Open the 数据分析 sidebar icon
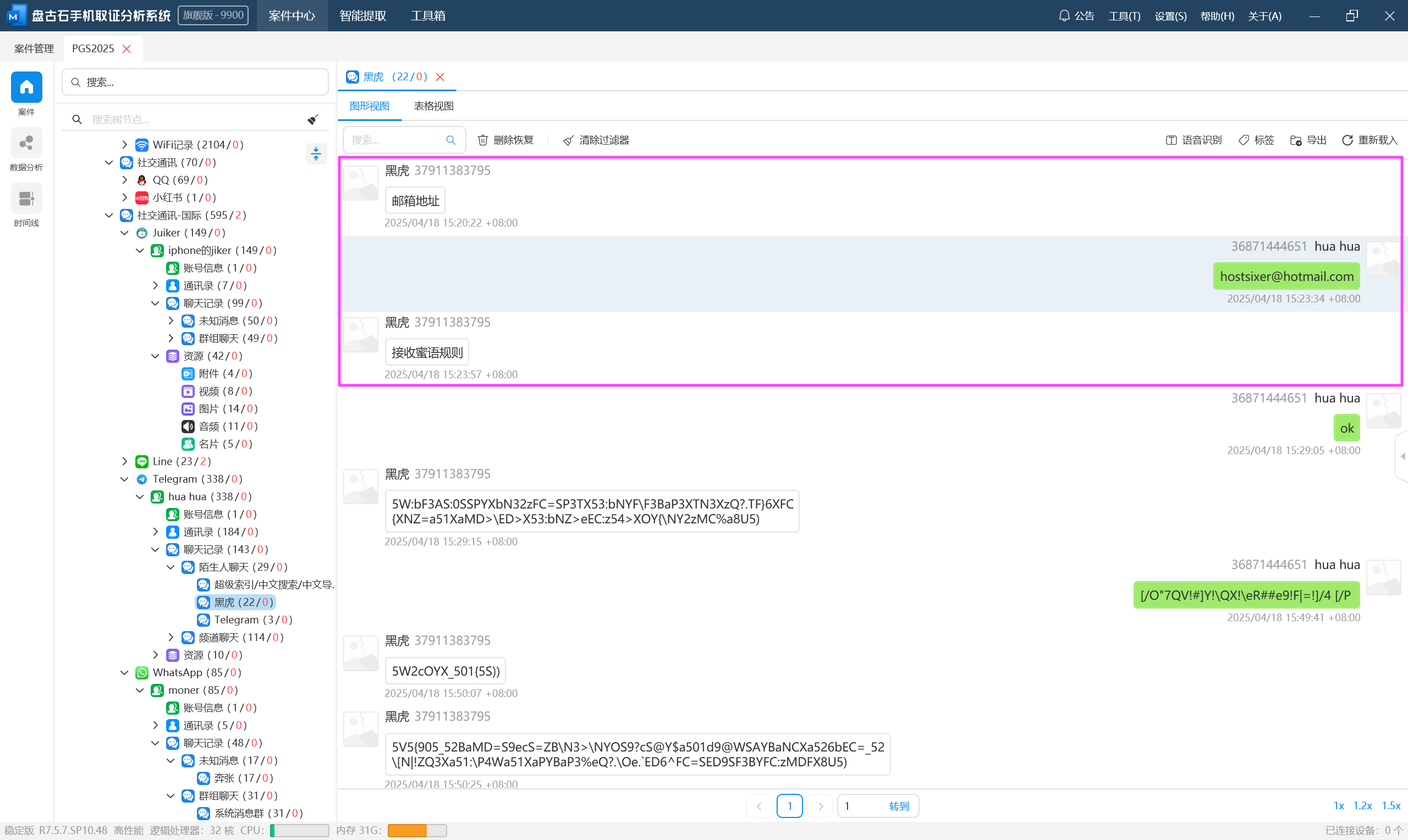The height and width of the screenshot is (840, 1408). [26, 142]
